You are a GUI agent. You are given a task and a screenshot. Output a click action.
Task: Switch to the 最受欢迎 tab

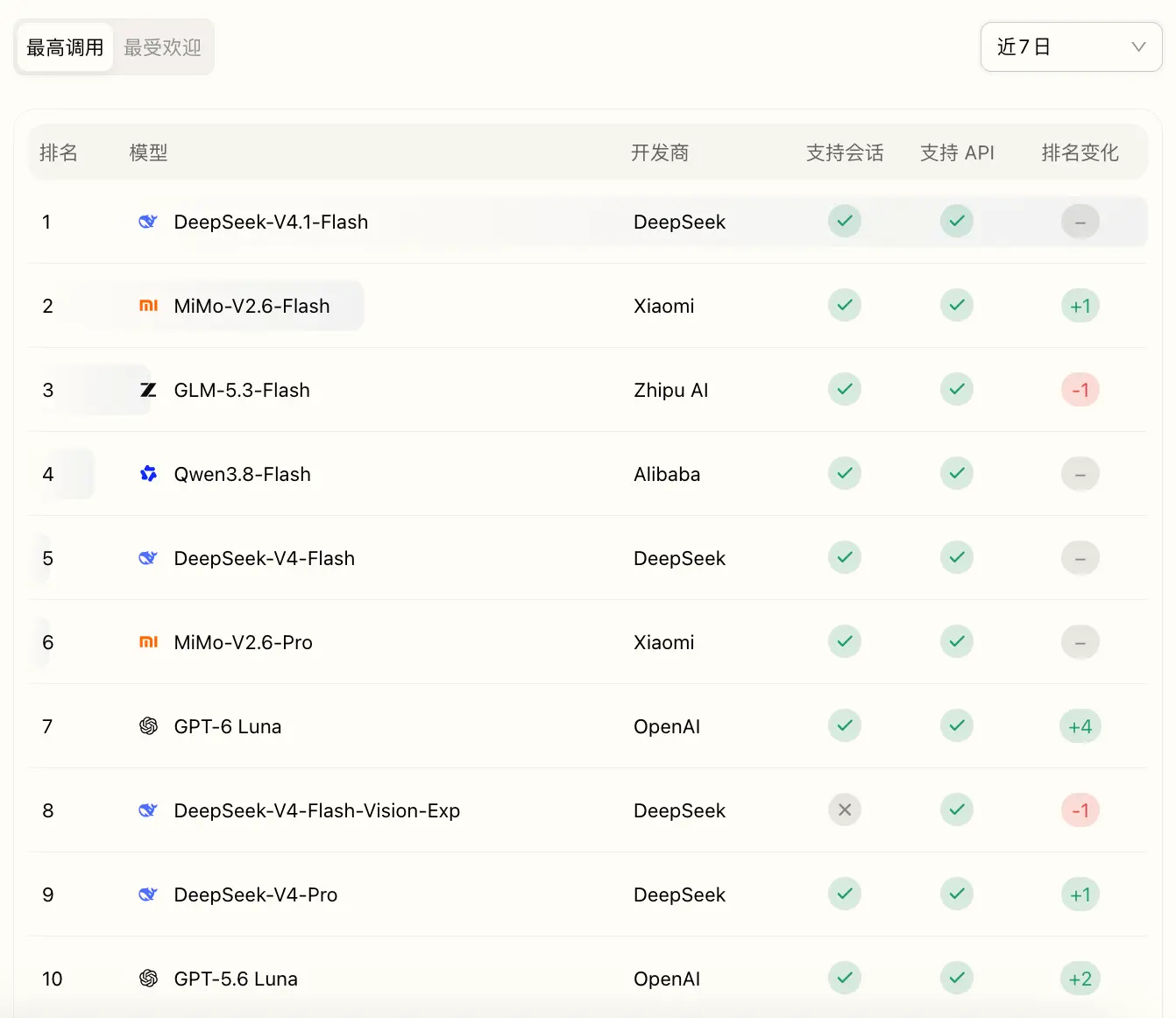[162, 47]
